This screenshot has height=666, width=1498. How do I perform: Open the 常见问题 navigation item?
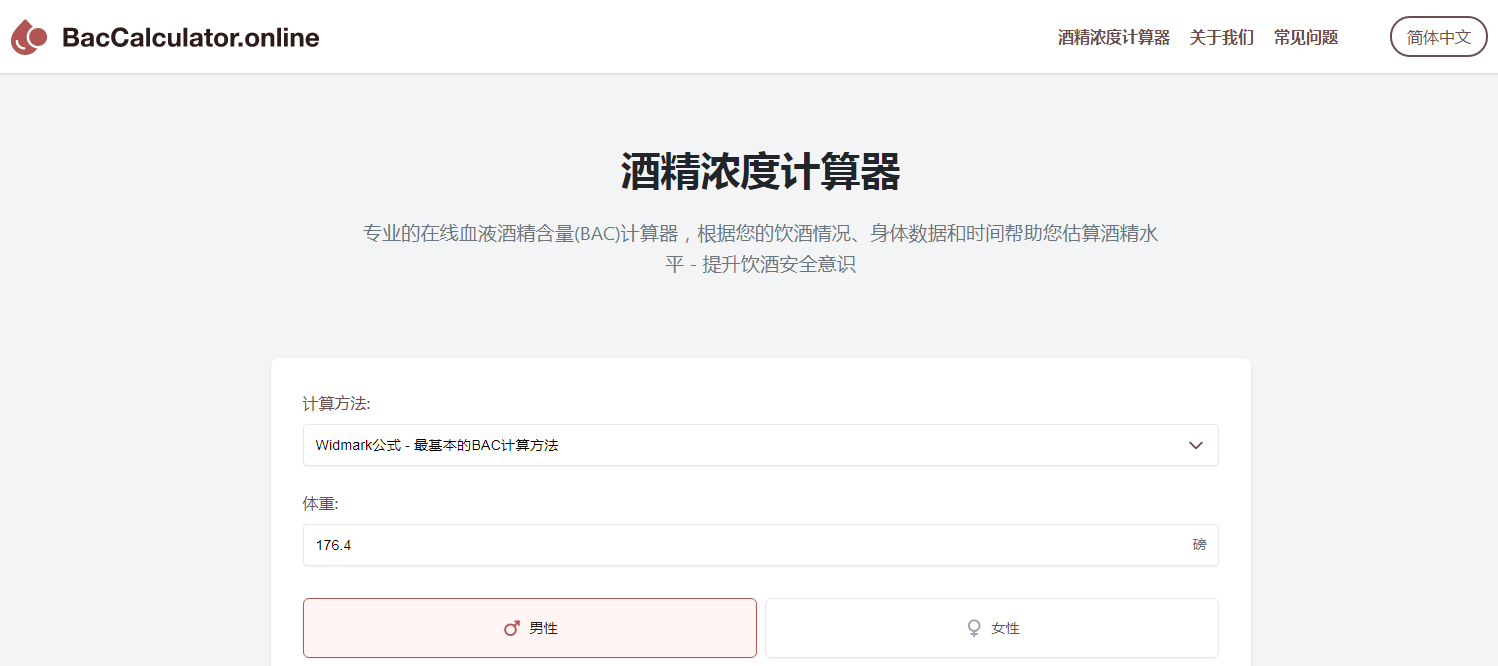[1305, 37]
